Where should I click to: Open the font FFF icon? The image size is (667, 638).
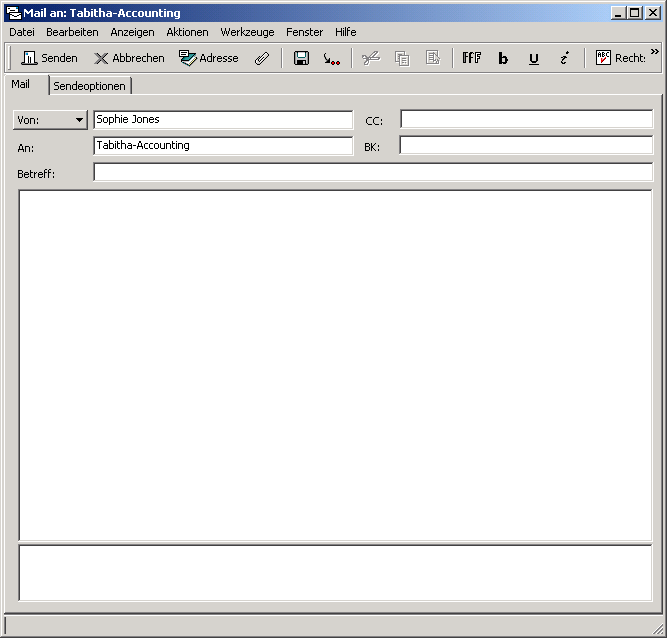472,58
